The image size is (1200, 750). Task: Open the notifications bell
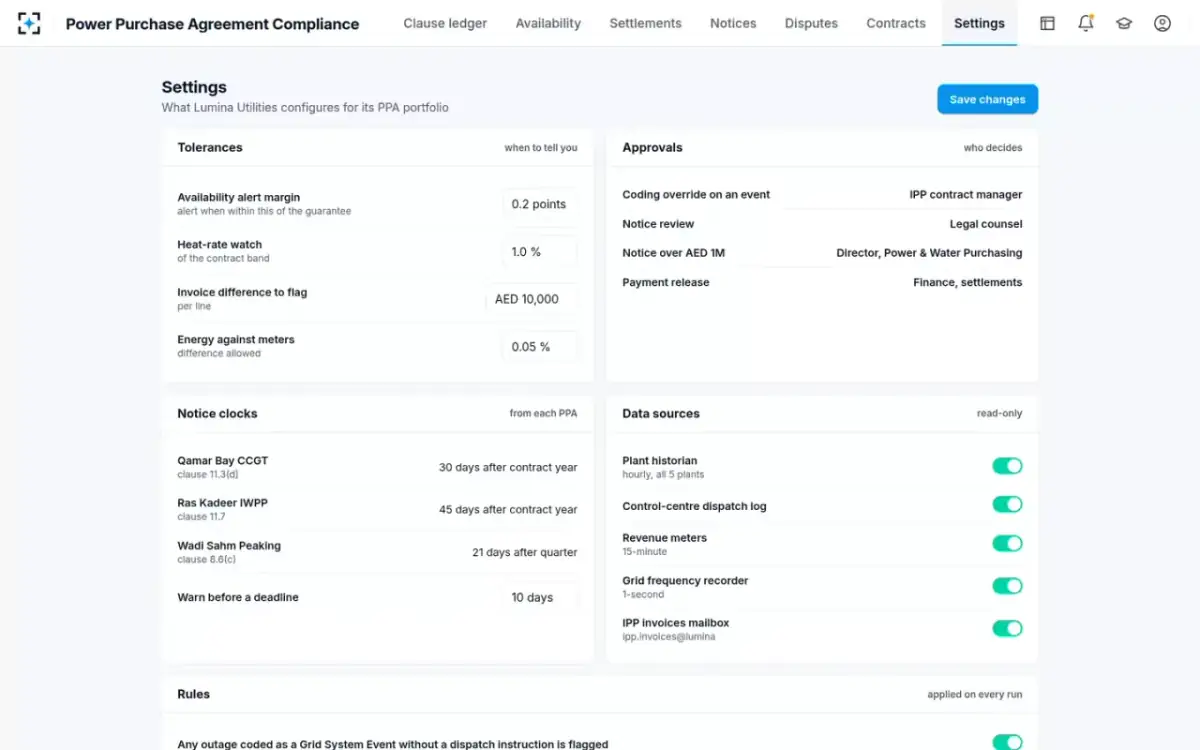click(x=1085, y=23)
